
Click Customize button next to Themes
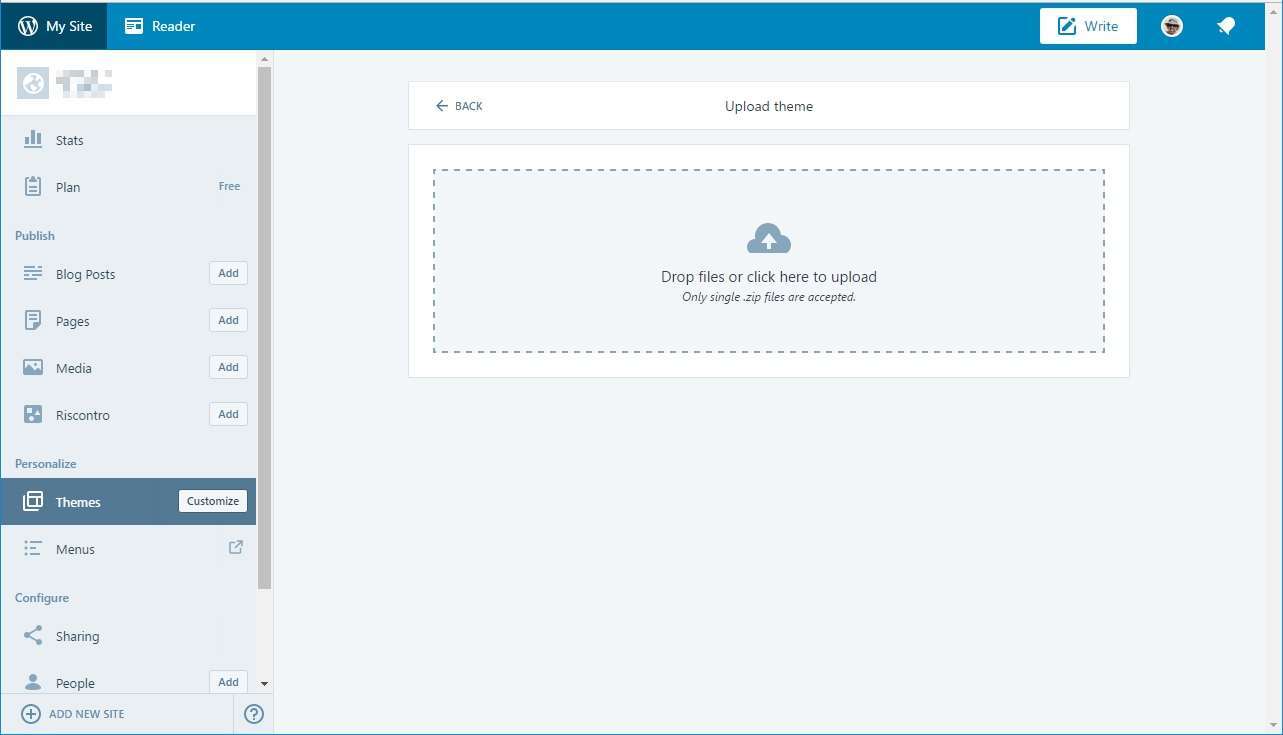coord(213,501)
